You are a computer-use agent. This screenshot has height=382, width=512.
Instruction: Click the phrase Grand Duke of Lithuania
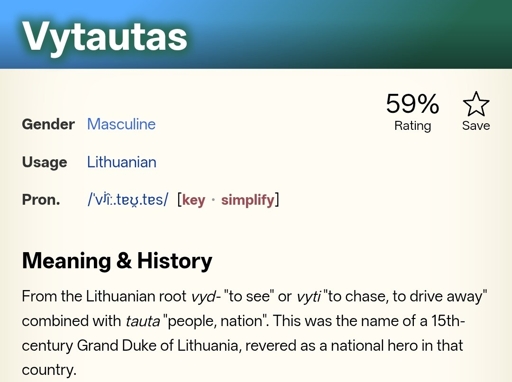157,345
